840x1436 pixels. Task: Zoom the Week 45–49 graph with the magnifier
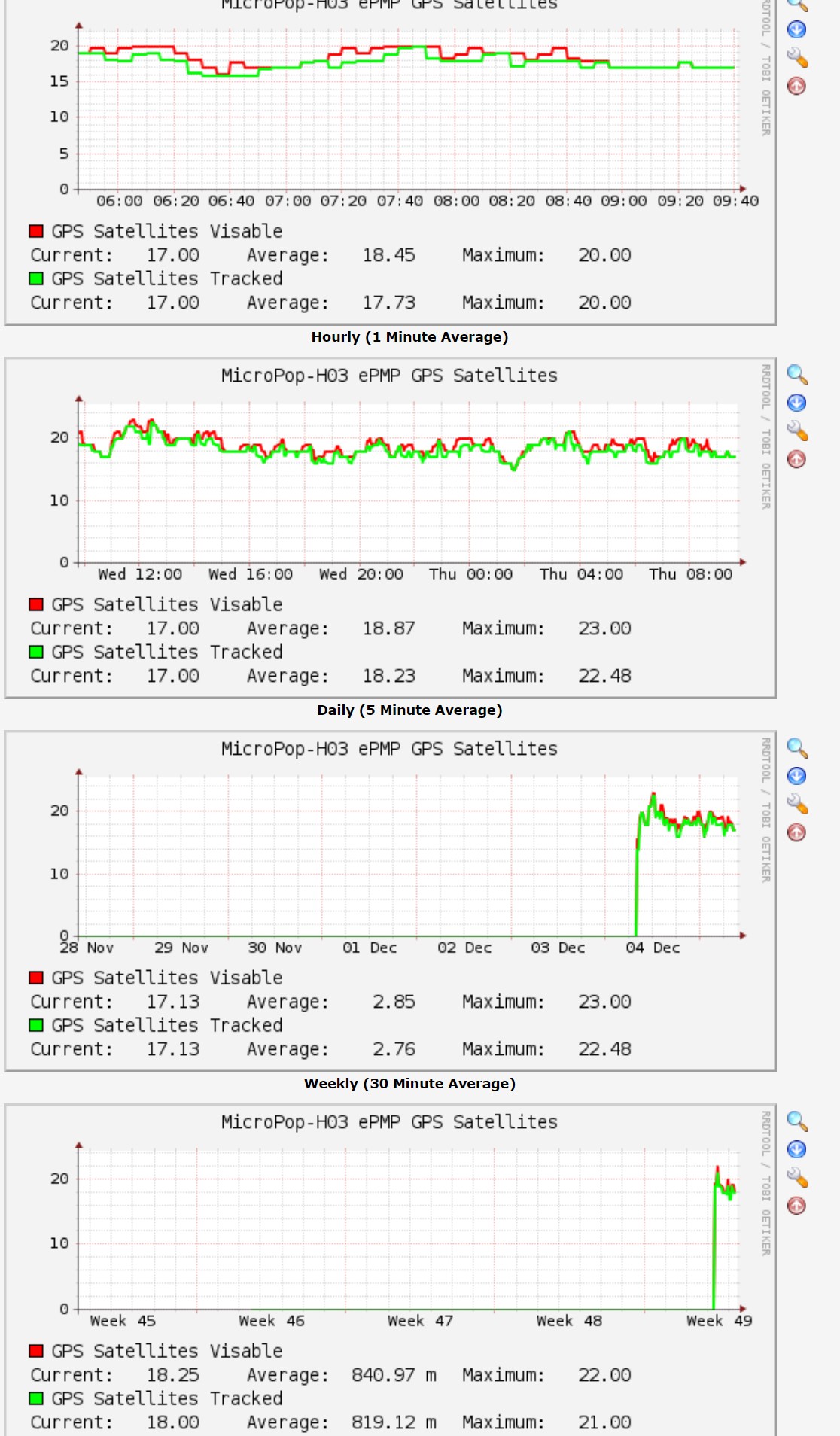tap(797, 1121)
